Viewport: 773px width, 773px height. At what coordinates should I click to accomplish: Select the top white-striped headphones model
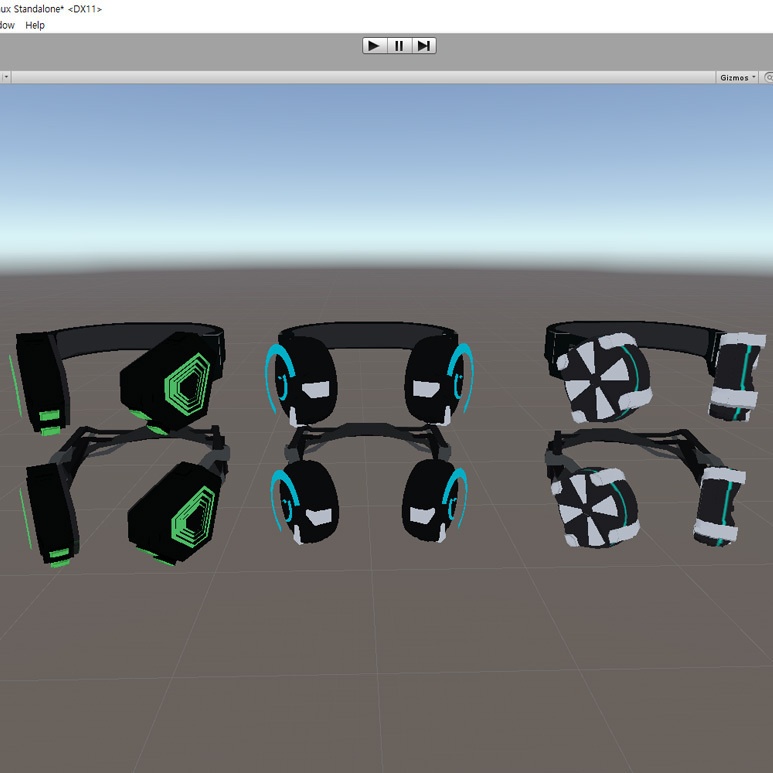click(x=656, y=372)
